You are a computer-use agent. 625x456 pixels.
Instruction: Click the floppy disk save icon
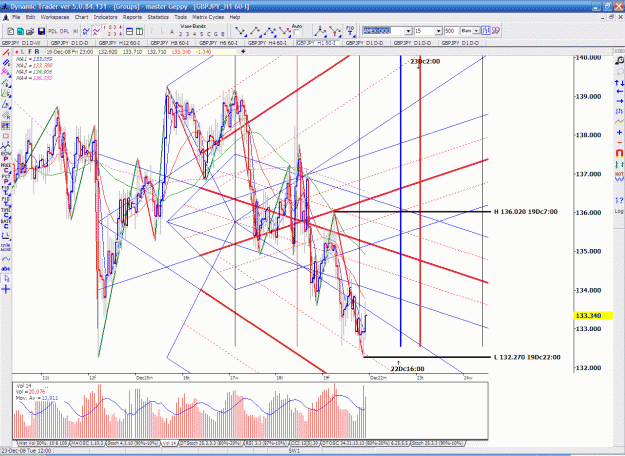41,31
